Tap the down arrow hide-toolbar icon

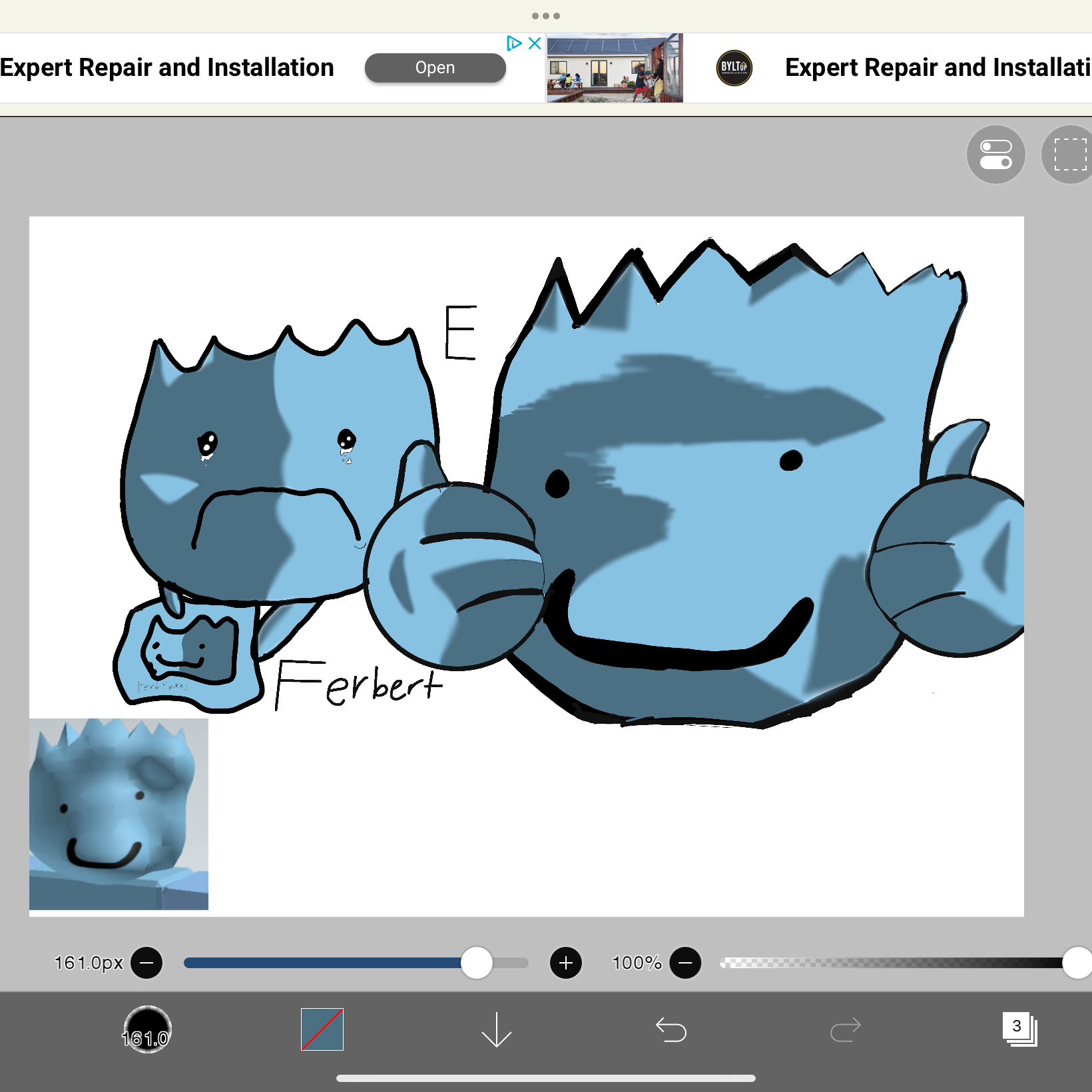click(496, 1030)
